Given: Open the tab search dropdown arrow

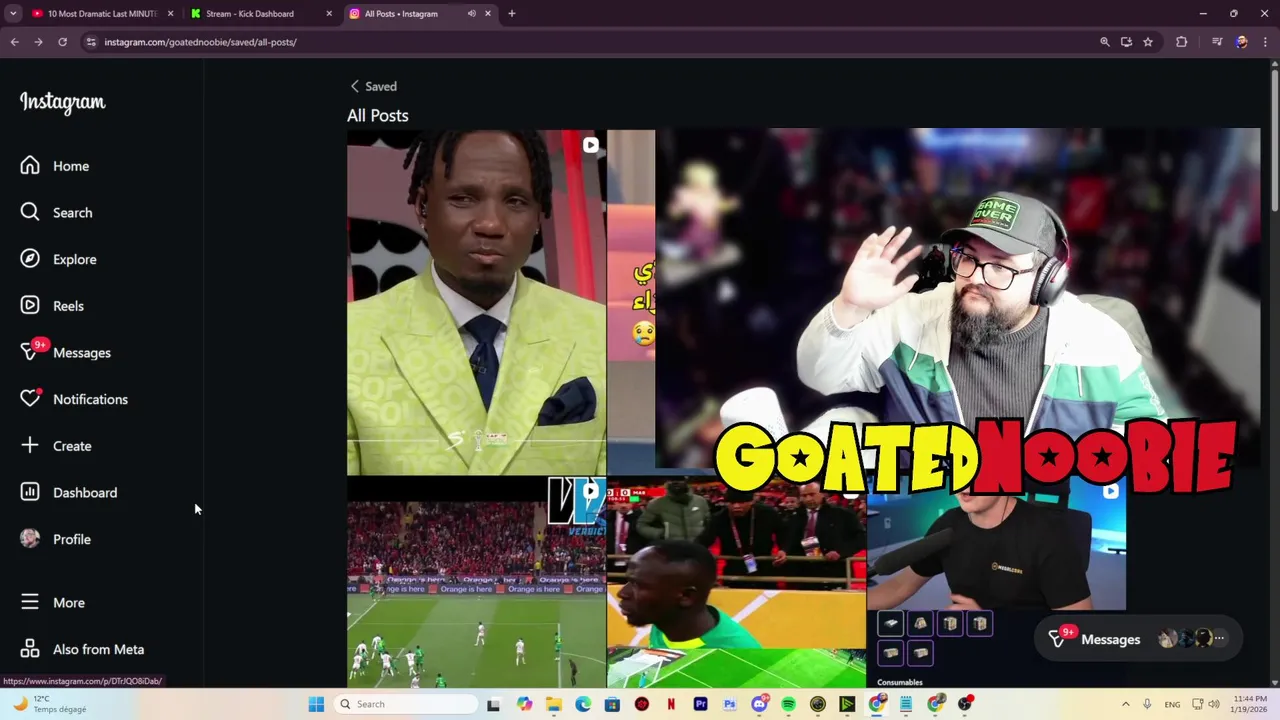Looking at the screenshot, I should pyautogui.click(x=13, y=14).
